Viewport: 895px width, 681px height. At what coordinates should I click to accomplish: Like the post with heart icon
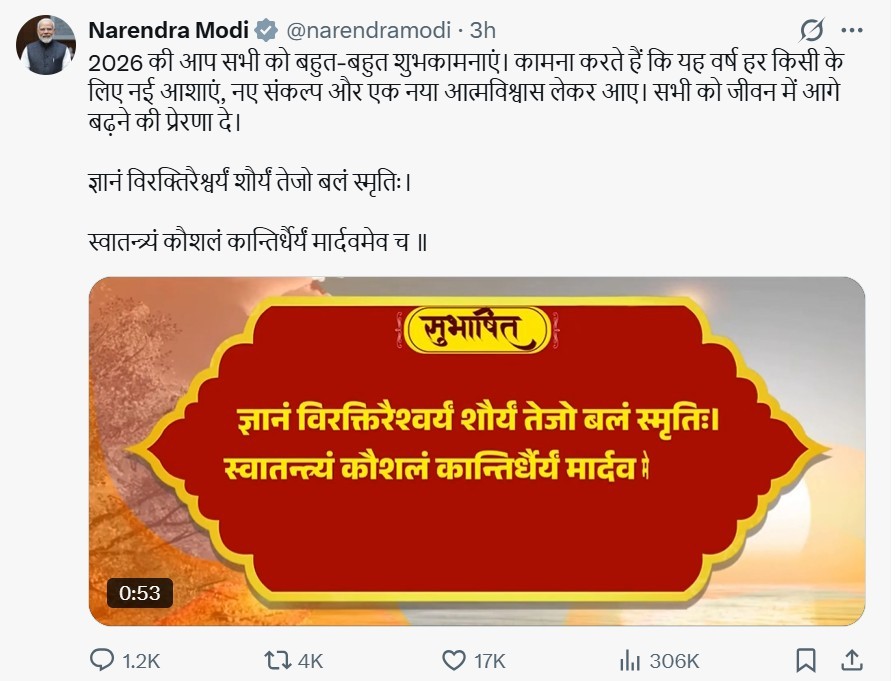[454, 660]
